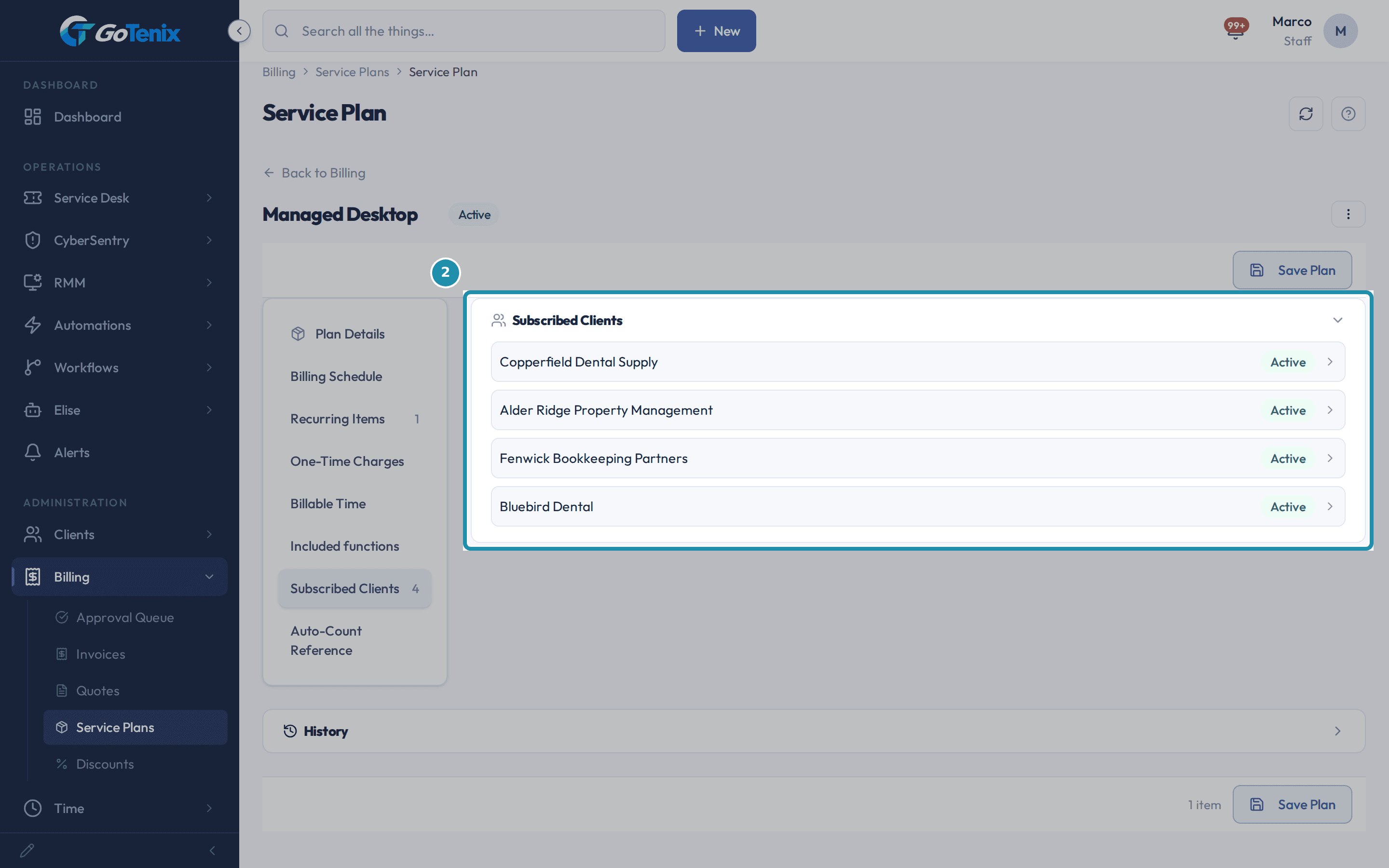Select the Billable Time tab
Image resolution: width=1389 pixels, height=868 pixels.
354,503
